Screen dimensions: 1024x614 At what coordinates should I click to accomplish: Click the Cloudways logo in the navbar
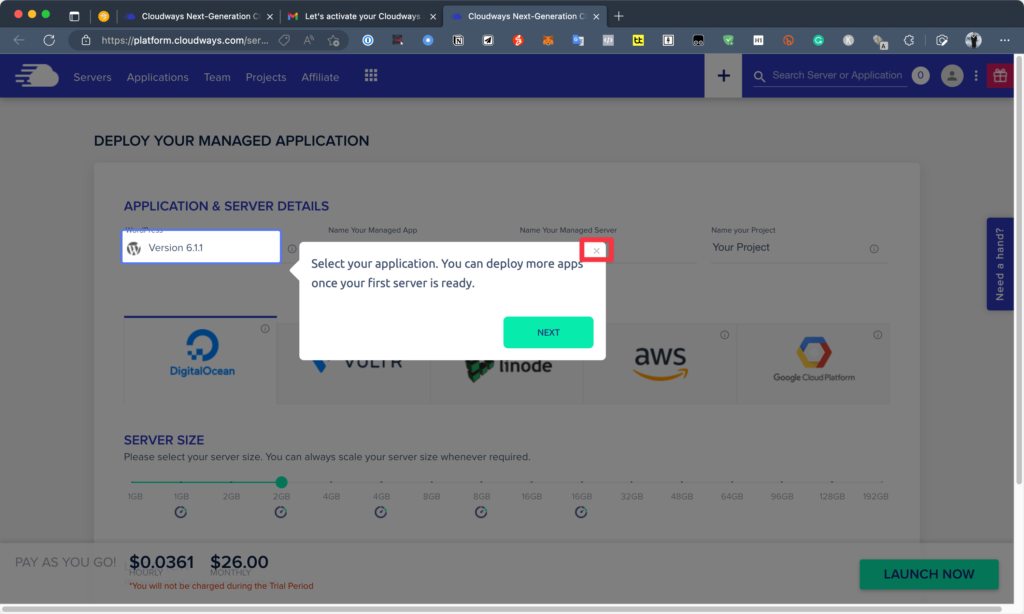[37, 76]
